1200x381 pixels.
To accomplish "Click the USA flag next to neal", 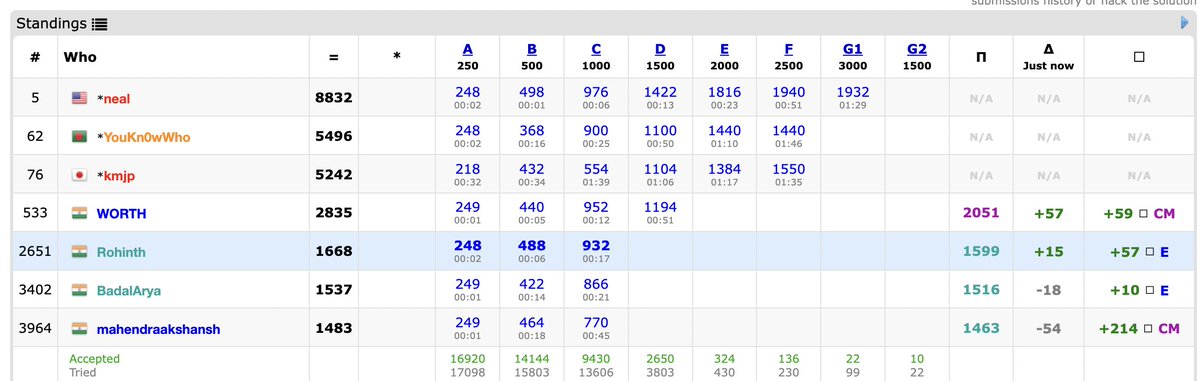I will point(80,99).
